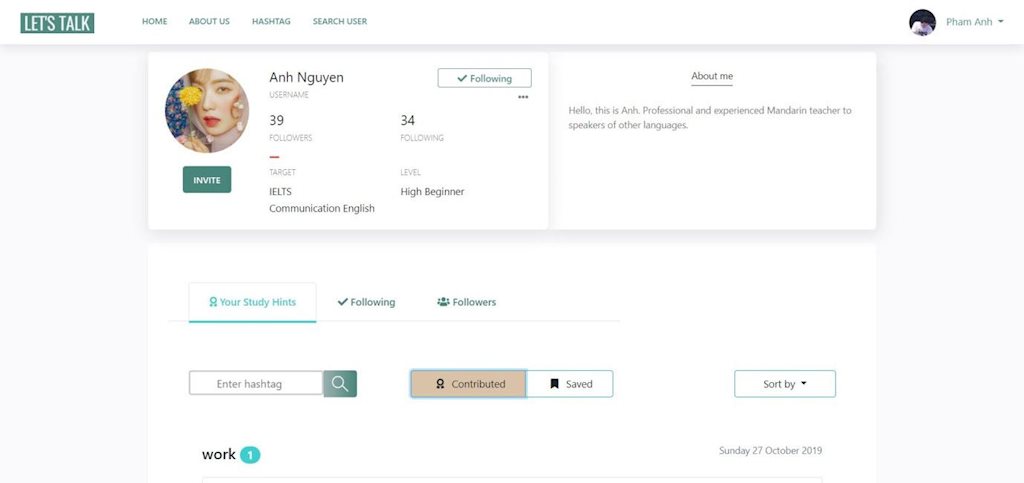
Task: Navigate to HASHTAG in the navbar
Action: 270,21
